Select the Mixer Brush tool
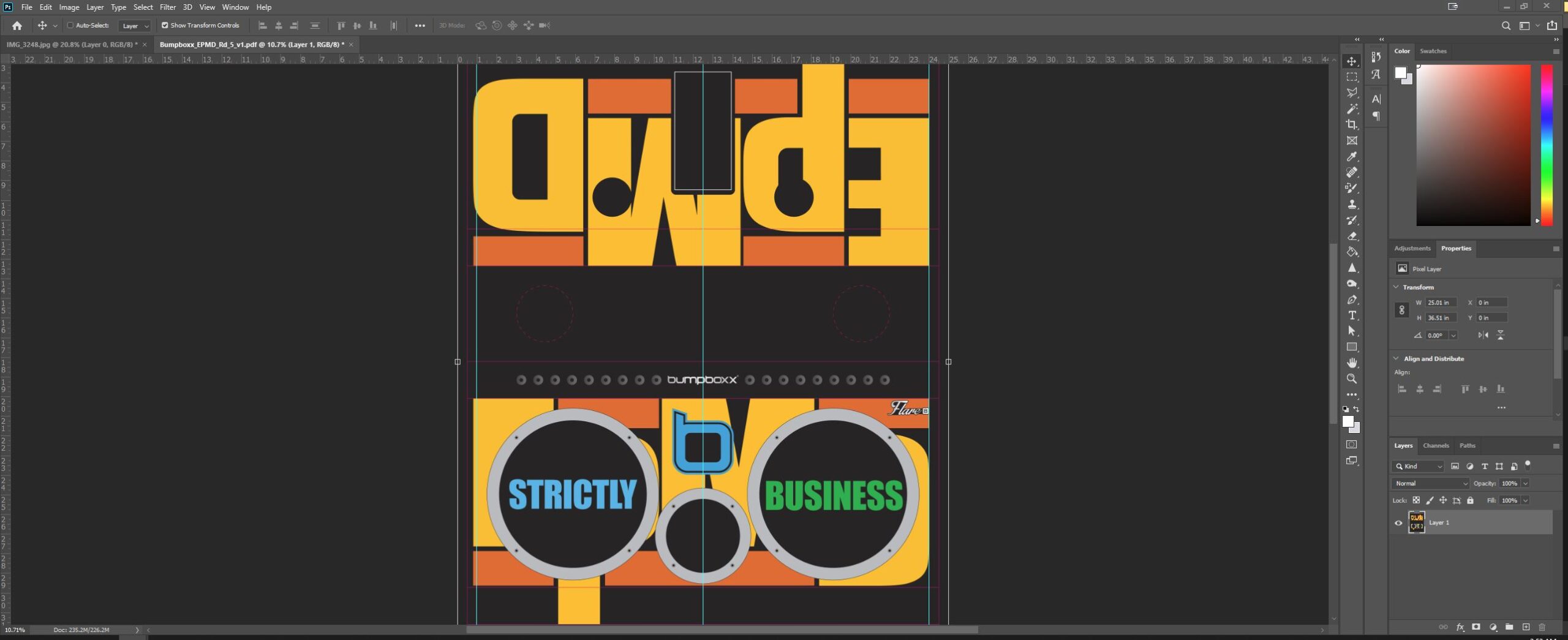This screenshot has width=1568, height=640. [x=1351, y=188]
